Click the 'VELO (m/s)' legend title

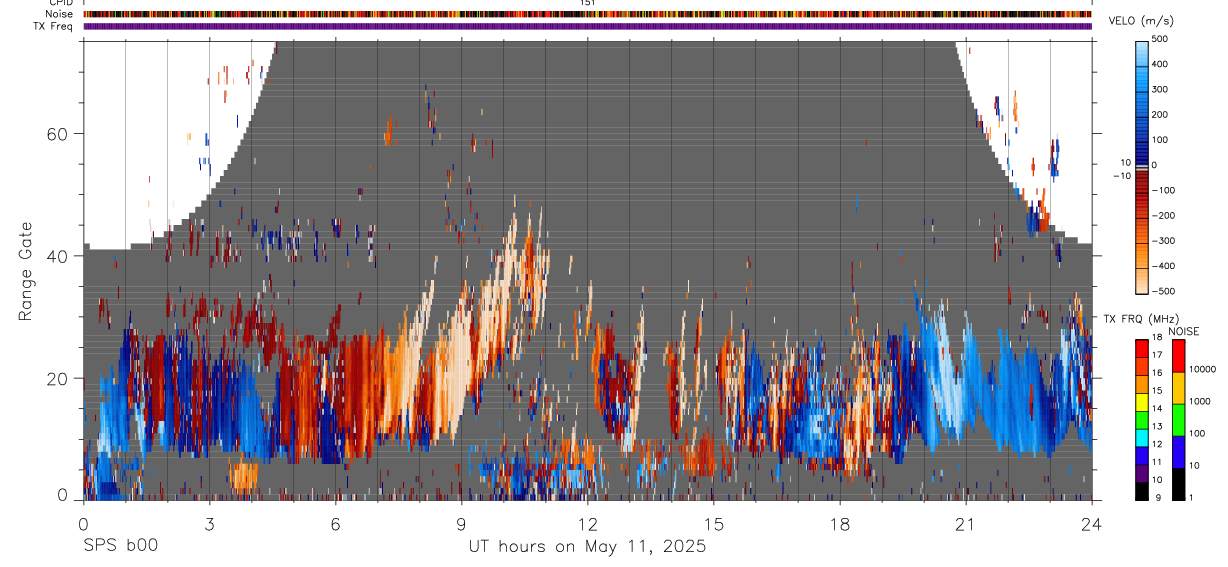pyautogui.click(x=1143, y=21)
